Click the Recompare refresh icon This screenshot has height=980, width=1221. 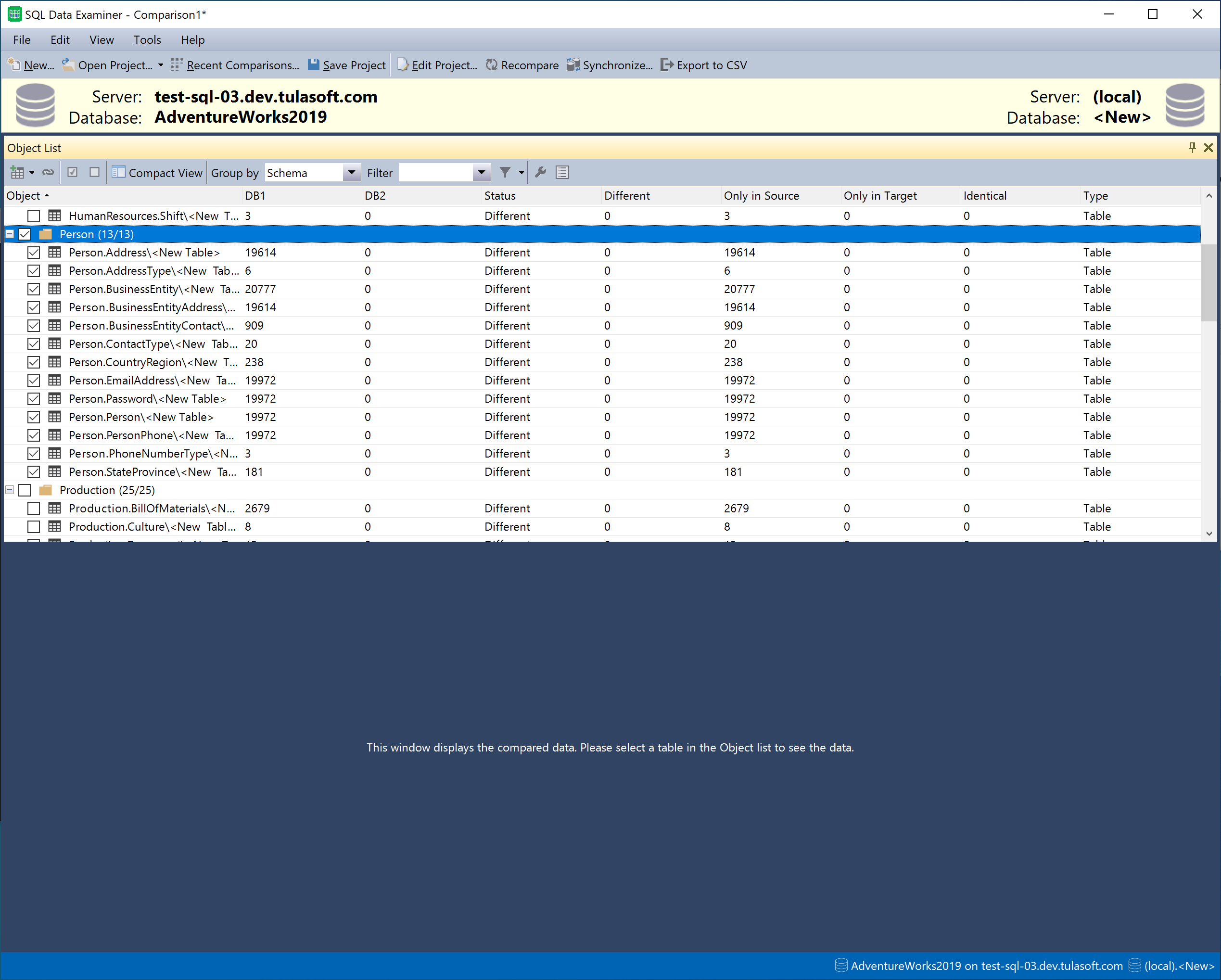(492, 64)
